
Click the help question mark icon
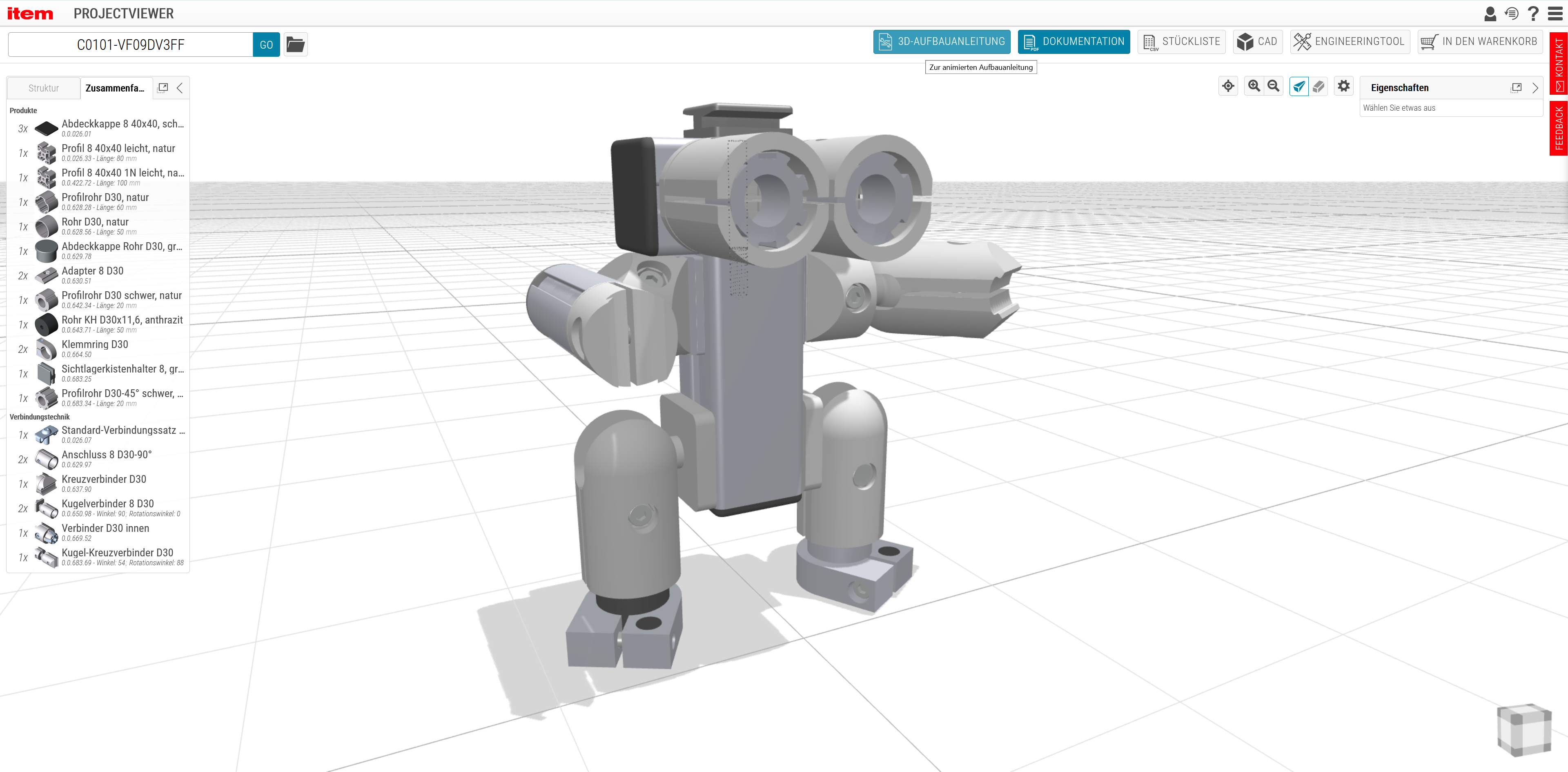coord(1533,13)
